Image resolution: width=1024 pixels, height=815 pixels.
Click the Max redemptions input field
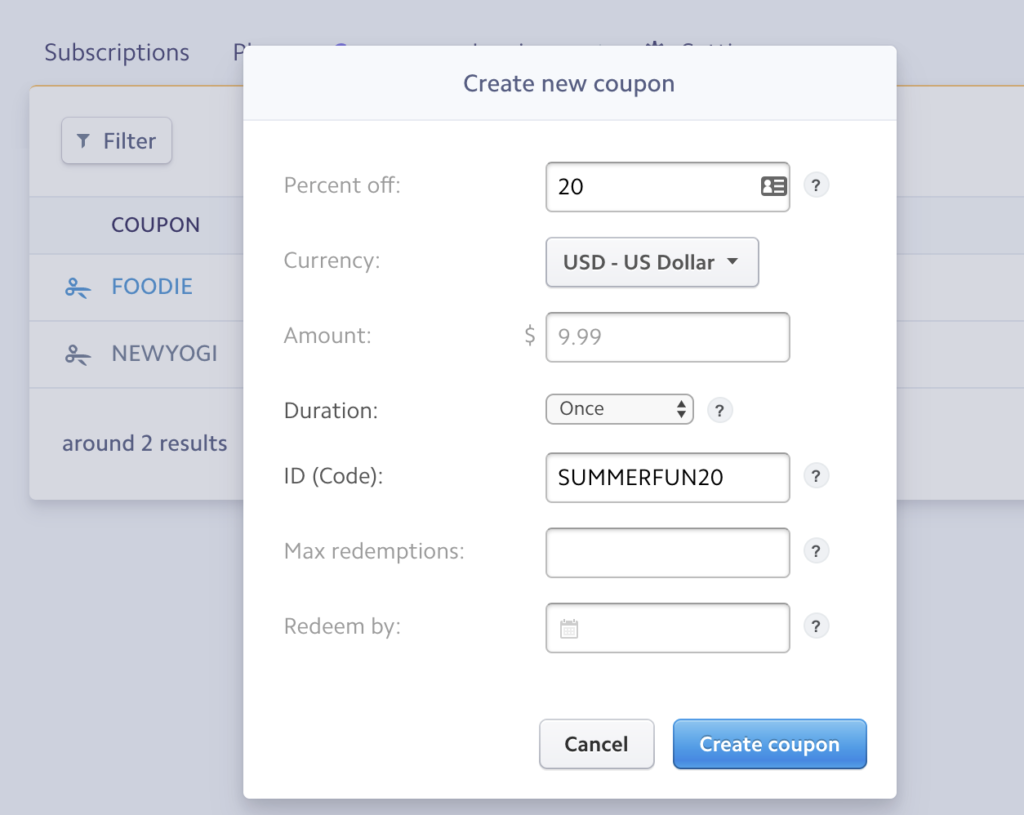tap(667, 552)
